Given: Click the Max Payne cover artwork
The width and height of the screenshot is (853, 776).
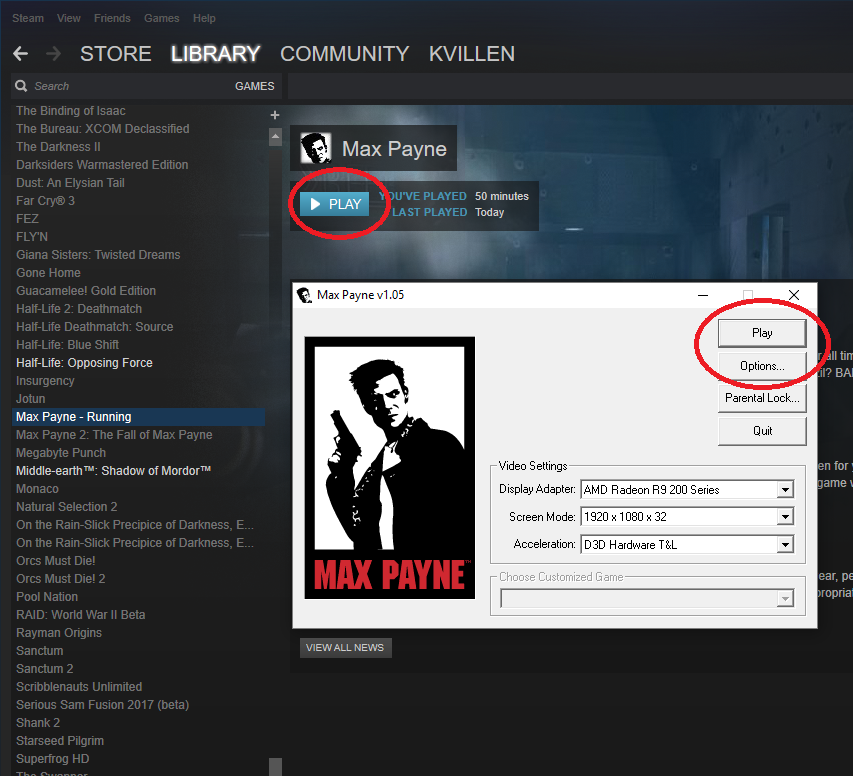Looking at the screenshot, I should click(390, 467).
